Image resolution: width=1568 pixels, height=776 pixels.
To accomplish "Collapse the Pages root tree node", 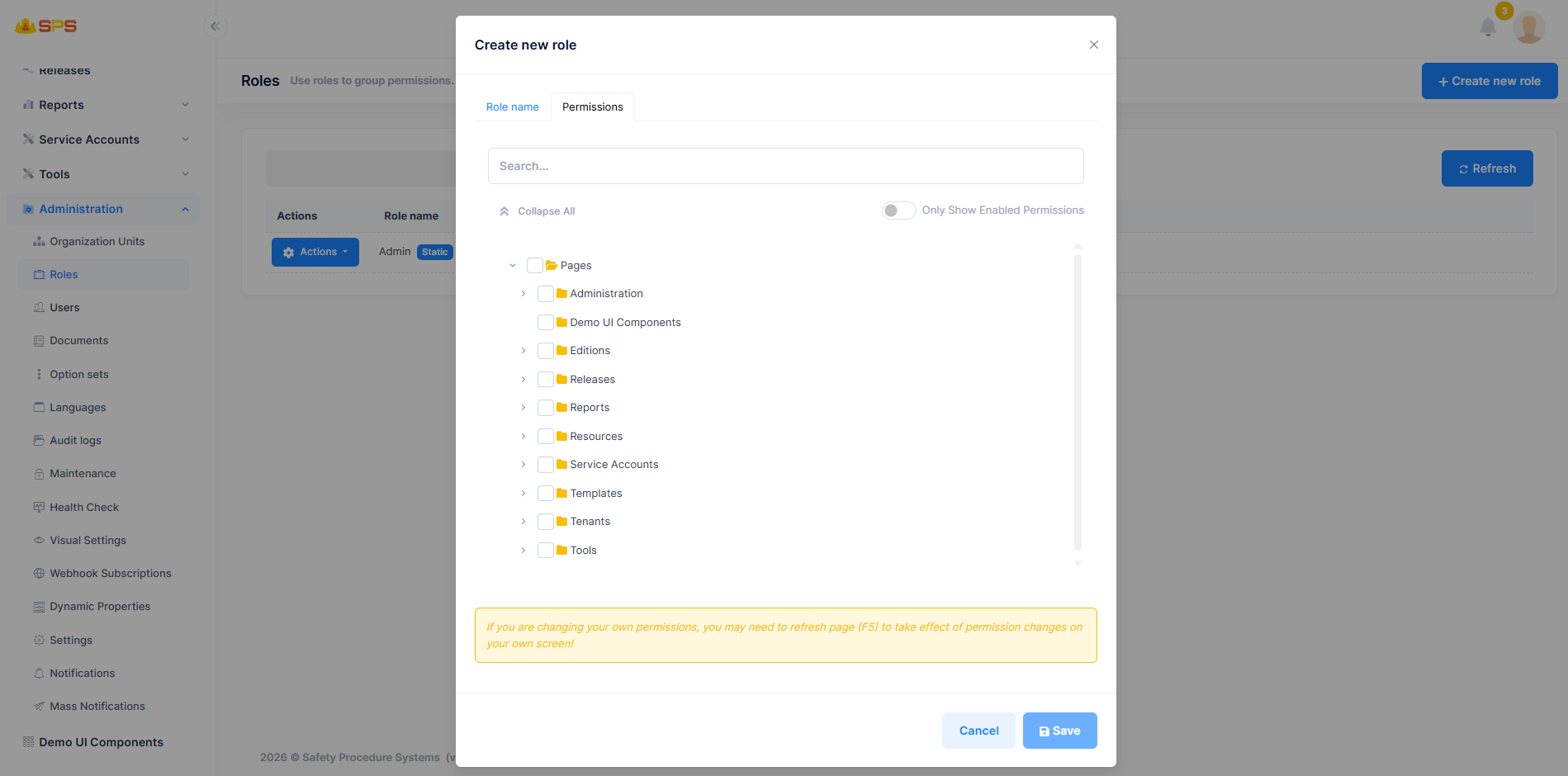I will [513, 266].
